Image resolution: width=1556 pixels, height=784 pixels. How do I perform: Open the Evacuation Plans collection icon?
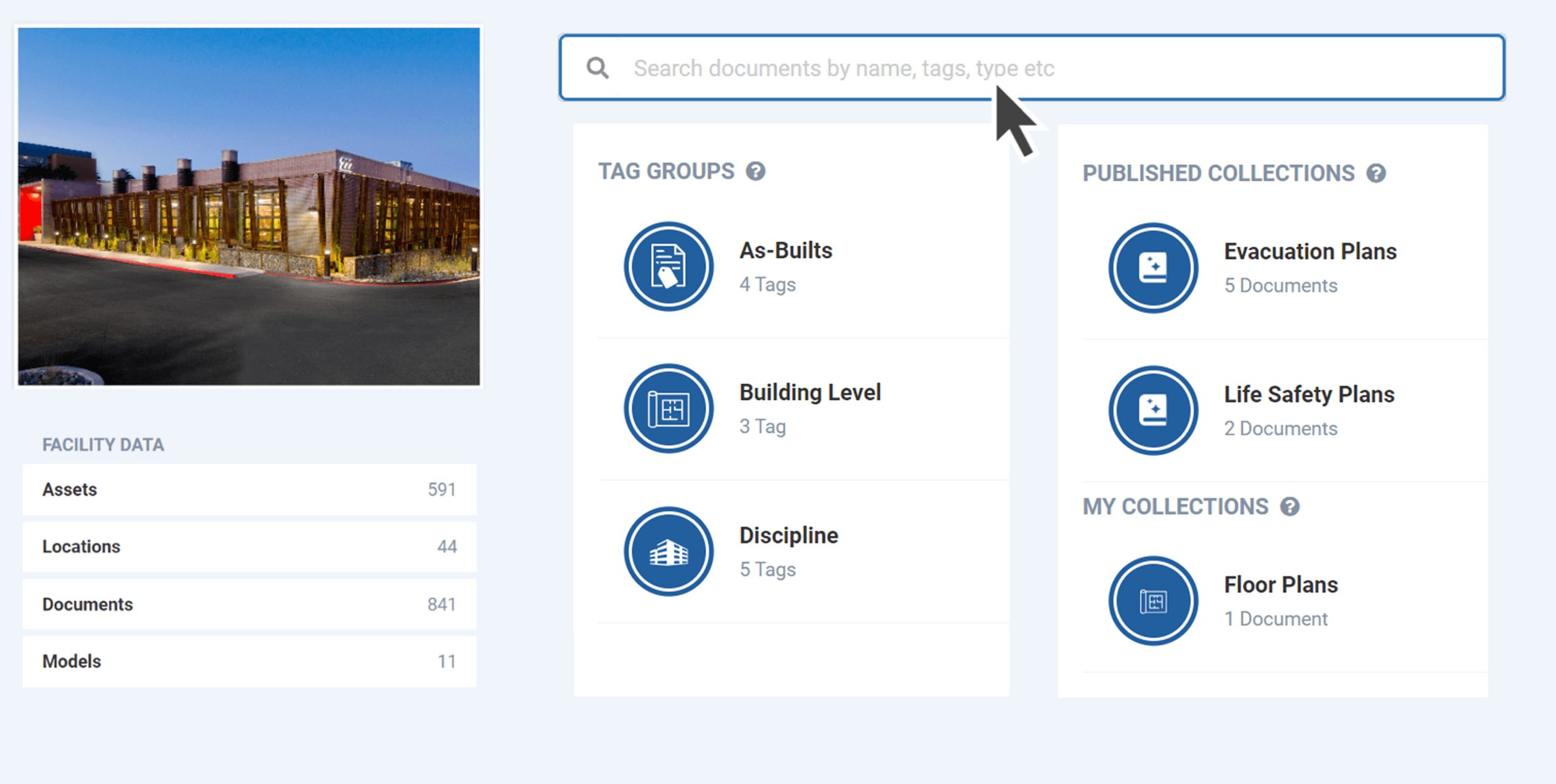pos(1152,268)
